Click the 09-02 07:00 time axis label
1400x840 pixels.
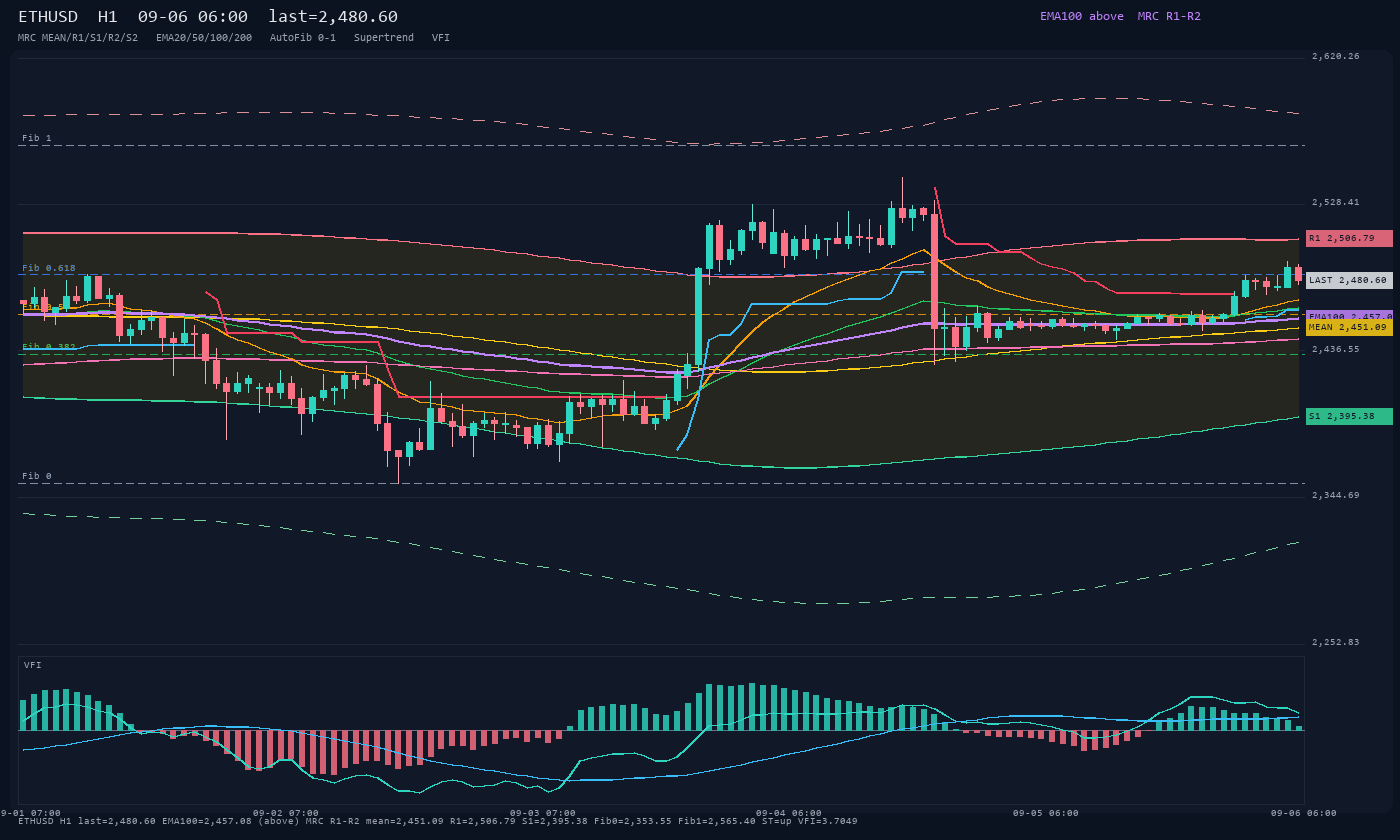[x=286, y=813]
